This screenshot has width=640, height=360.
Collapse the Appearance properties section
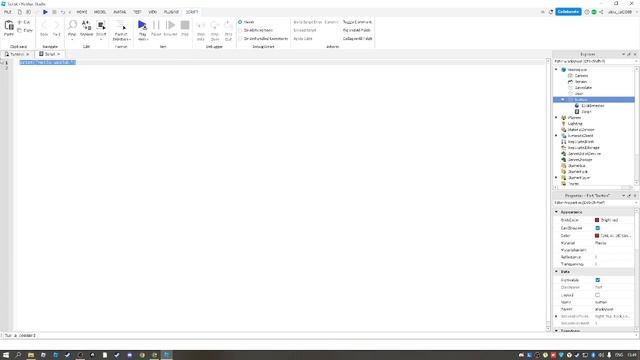click(556, 212)
